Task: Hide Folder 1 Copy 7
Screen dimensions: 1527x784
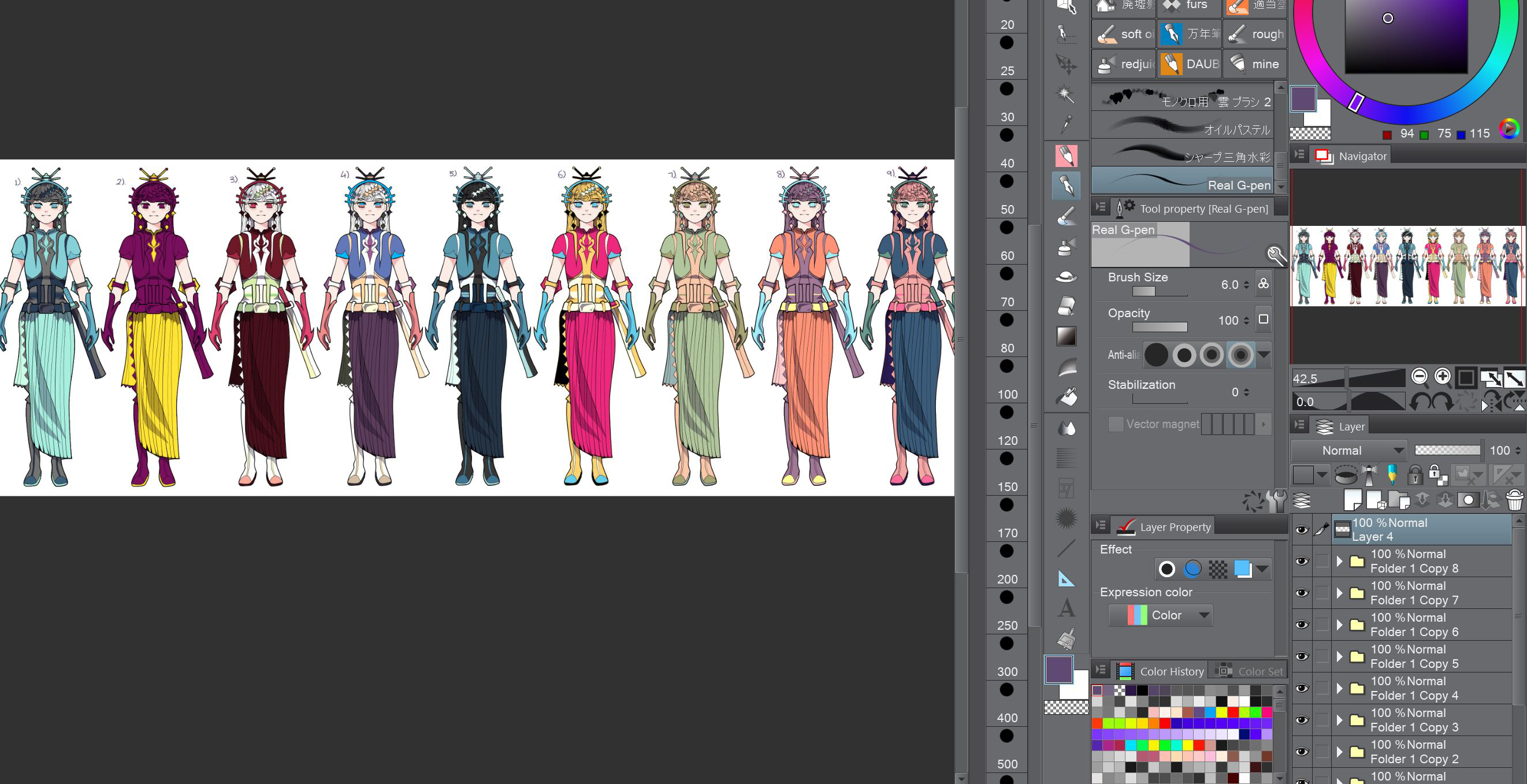Action: pos(1301,593)
